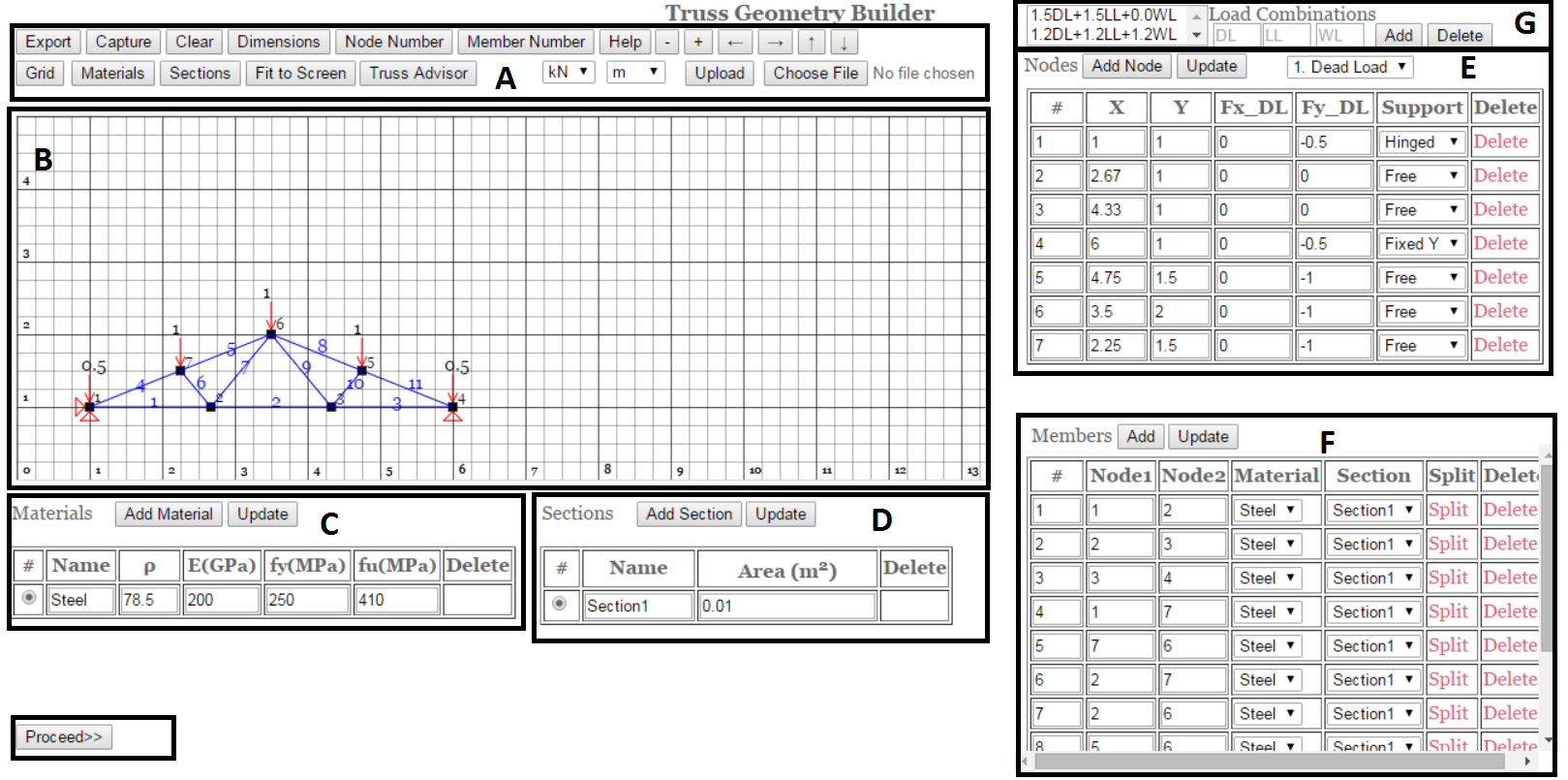1568x780 pixels.
Task: Open the Dead Load case dropdown
Action: tap(1350, 67)
